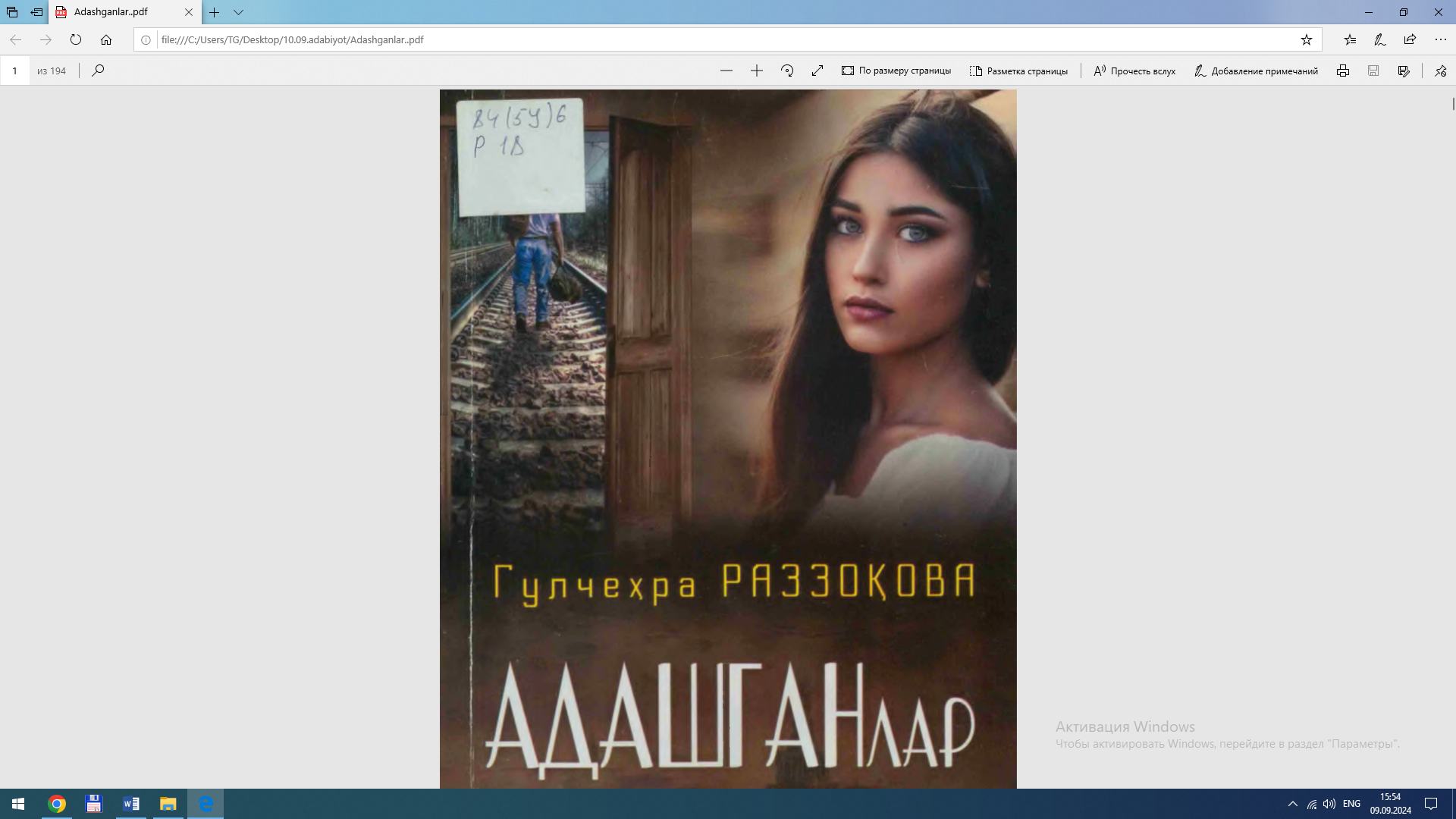Open network status tray icon

[x=1312, y=804]
